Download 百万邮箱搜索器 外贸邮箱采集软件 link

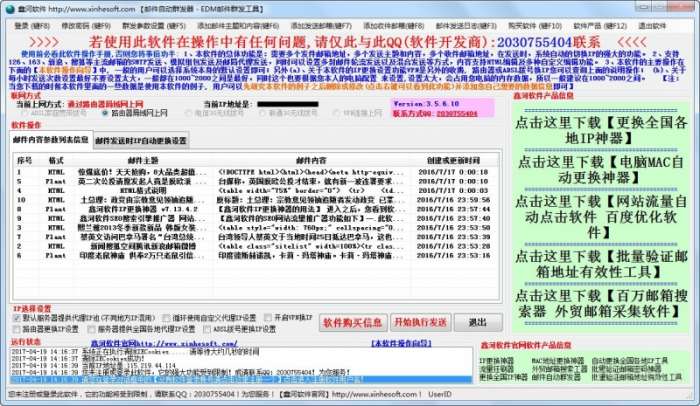pyautogui.click(x=601, y=303)
